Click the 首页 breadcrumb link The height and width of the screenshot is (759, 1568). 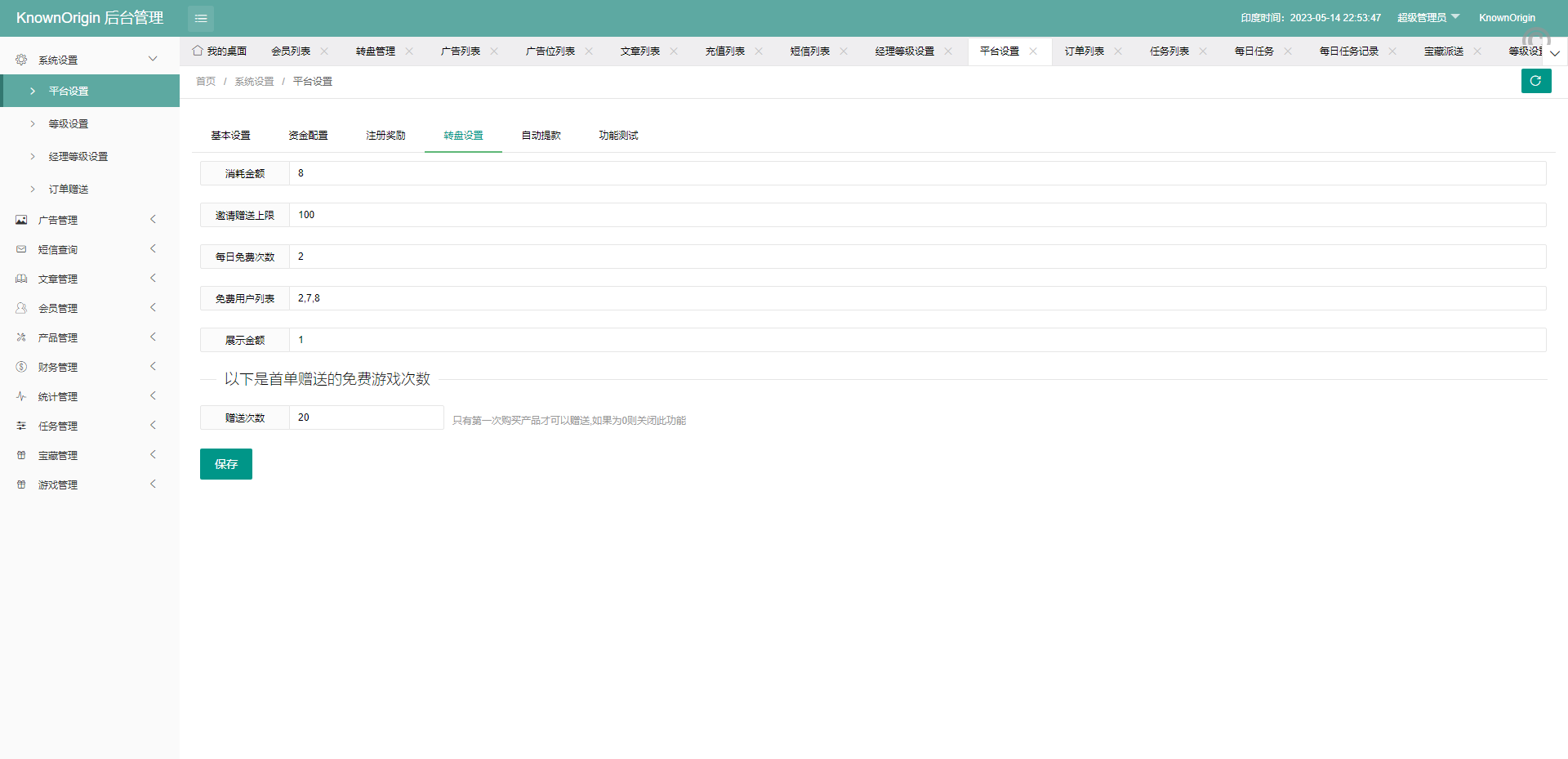point(206,82)
